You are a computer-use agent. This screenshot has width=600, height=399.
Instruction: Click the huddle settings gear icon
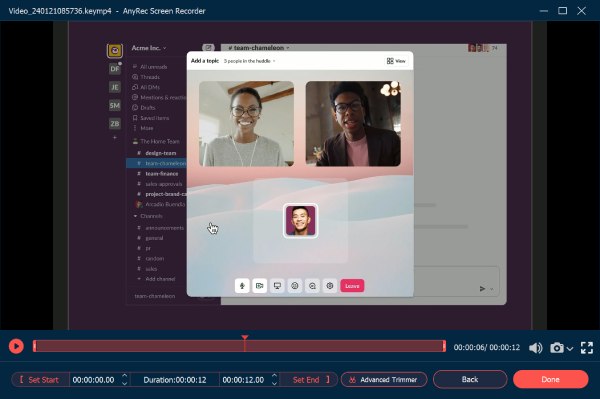330,286
